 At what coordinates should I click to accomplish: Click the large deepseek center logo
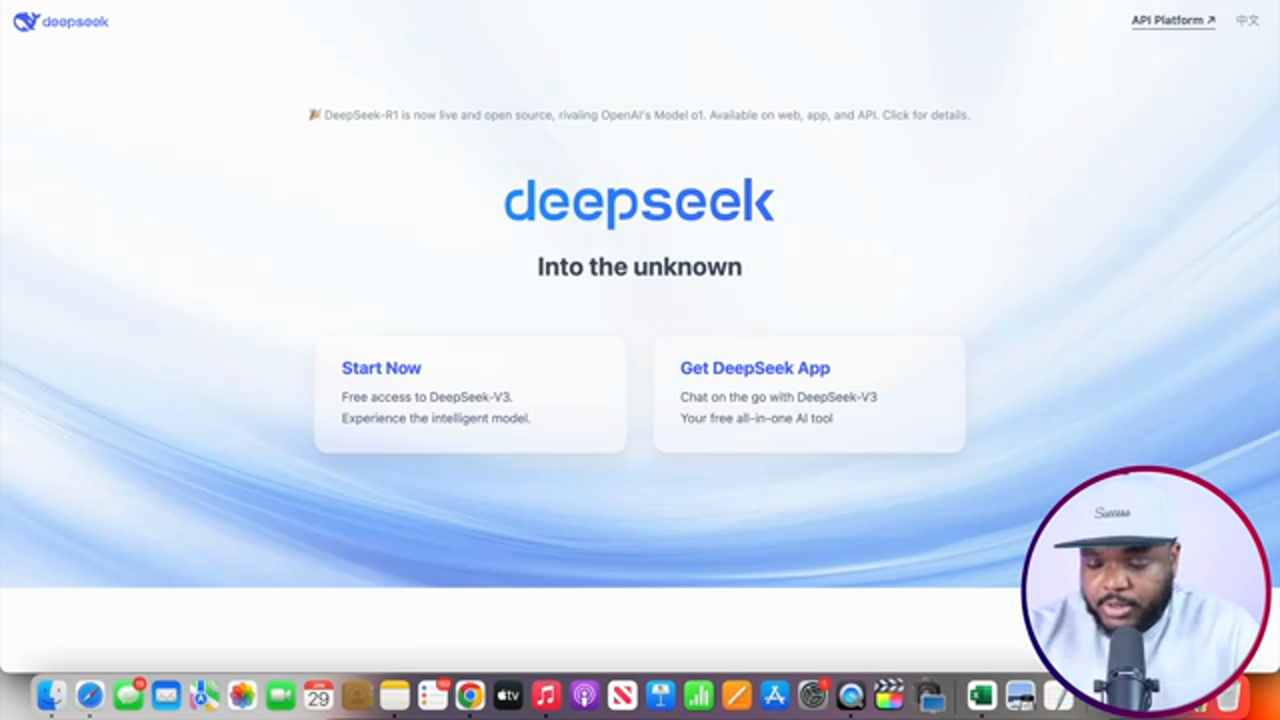tap(639, 203)
